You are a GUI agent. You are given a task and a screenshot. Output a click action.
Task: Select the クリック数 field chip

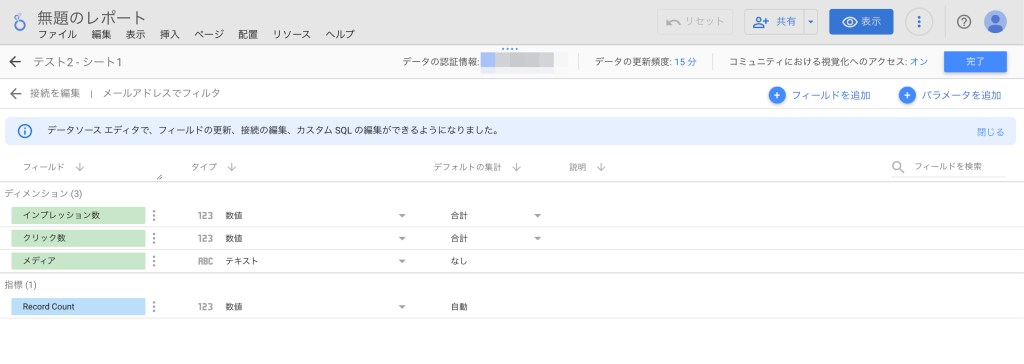pos(78,238)
